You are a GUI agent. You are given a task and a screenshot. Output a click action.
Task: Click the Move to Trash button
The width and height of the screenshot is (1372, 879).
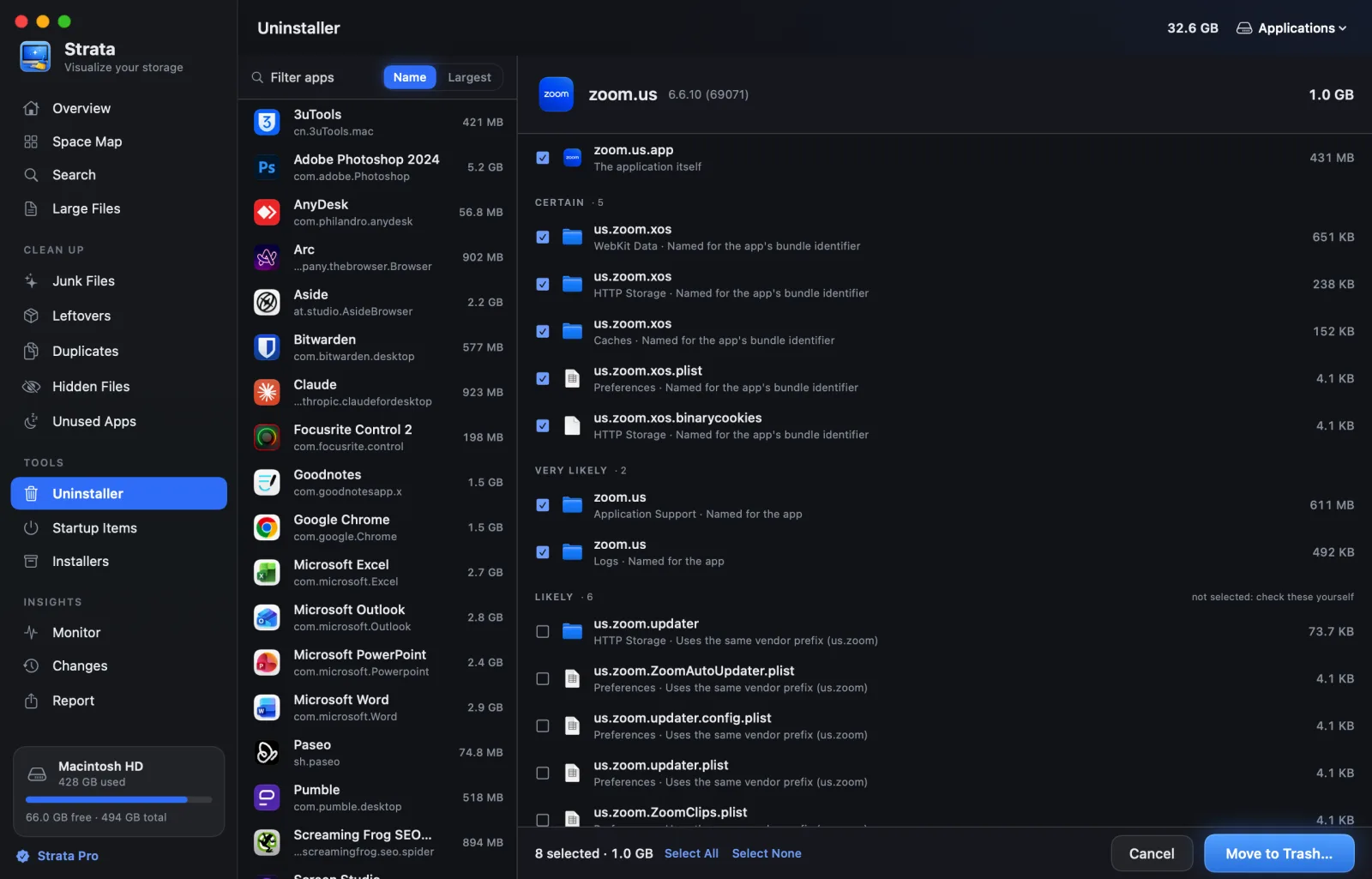tap(1279, 853)
